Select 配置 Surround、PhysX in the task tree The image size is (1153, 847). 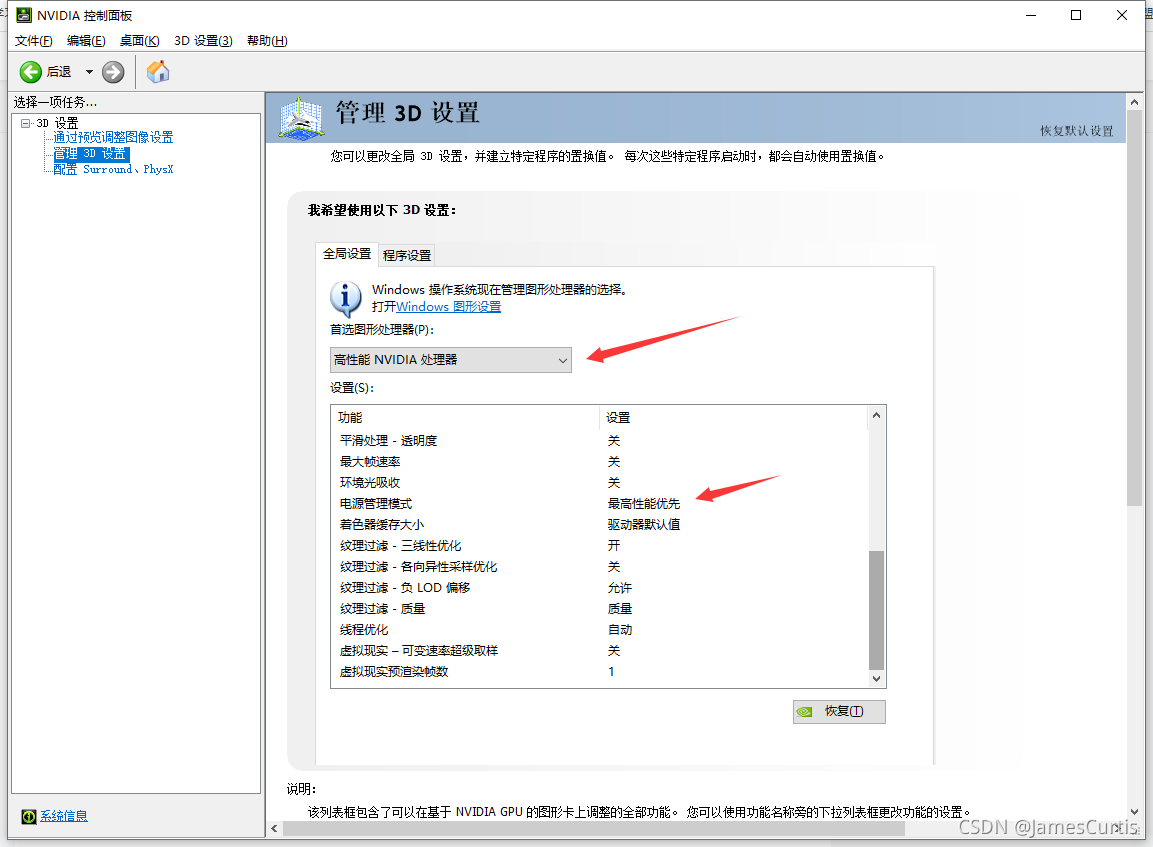113,169
